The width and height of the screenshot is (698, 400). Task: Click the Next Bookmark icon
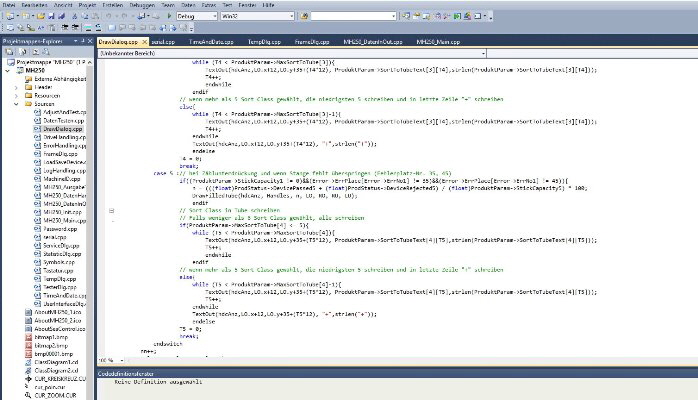132,28
